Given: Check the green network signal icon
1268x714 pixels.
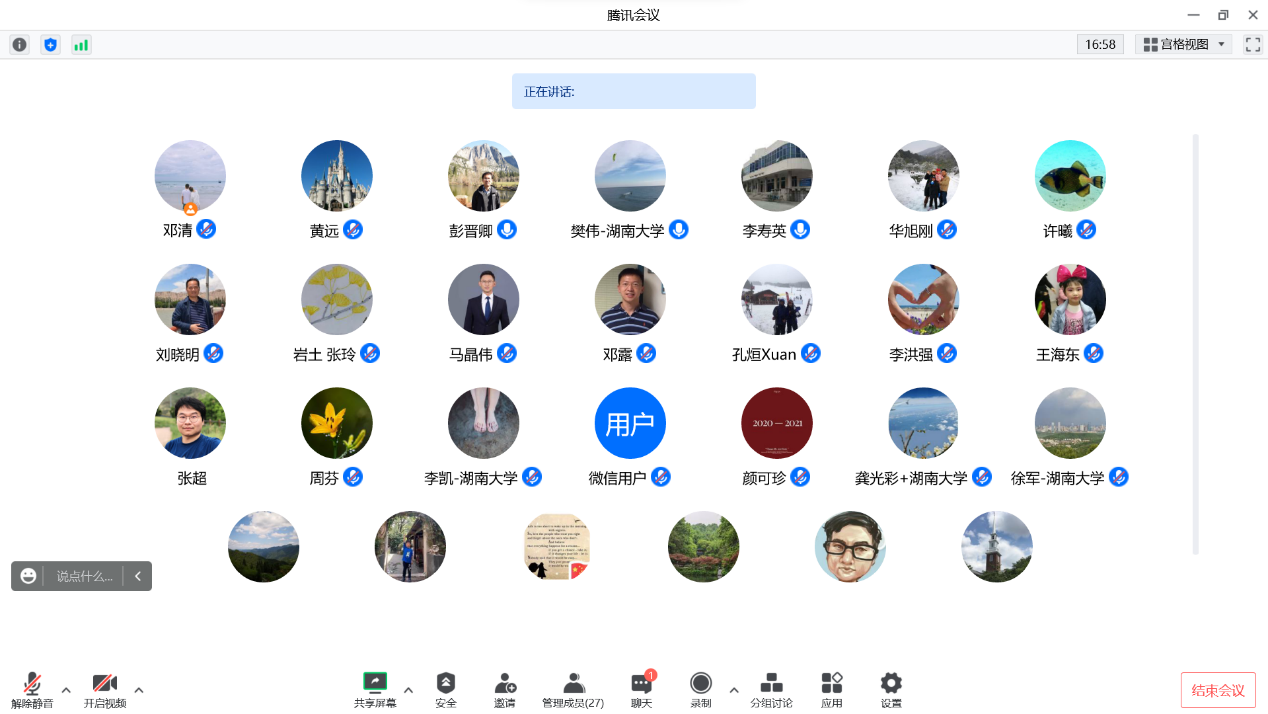Looking at the screenshot, I should coord(81,45).
